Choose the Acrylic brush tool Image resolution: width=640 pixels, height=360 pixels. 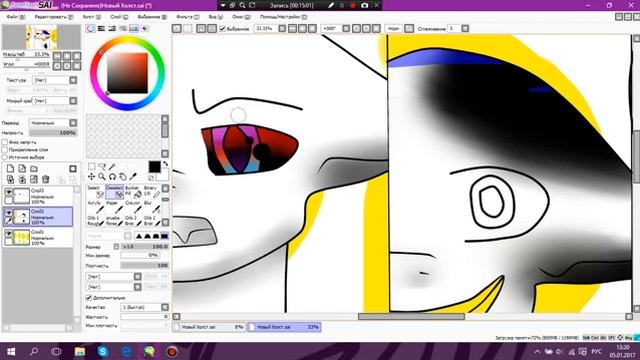96,207
